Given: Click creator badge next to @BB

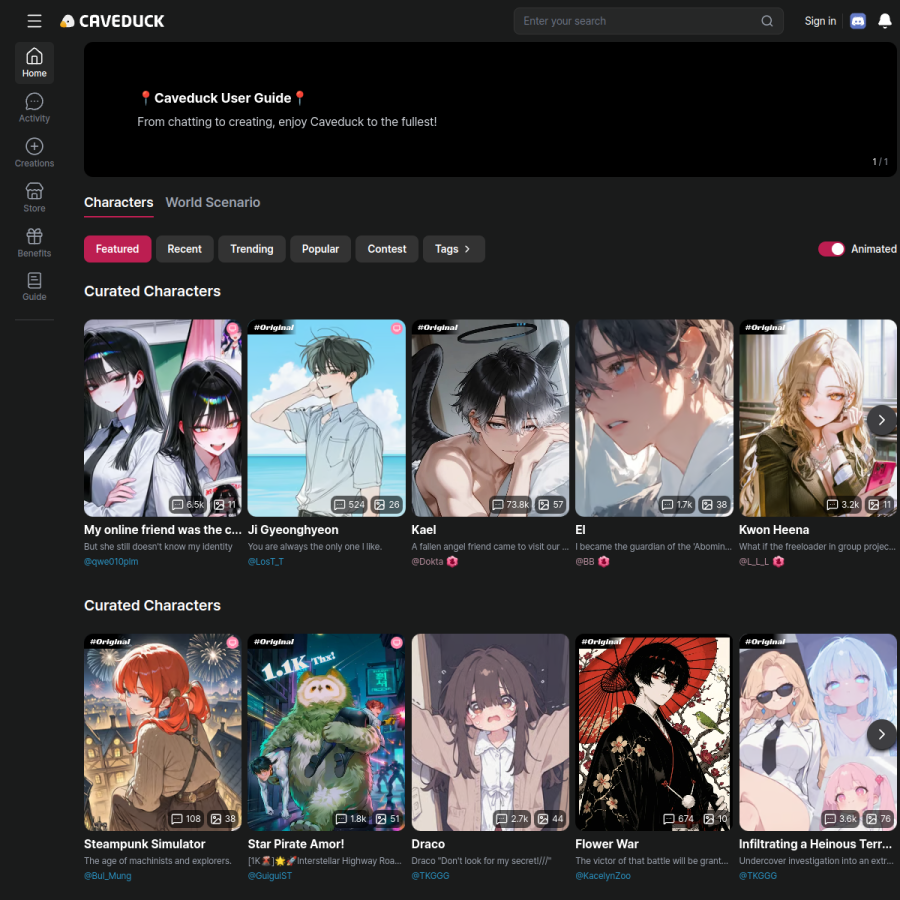Looking at the screenshot, I should [x=603, y=561].
